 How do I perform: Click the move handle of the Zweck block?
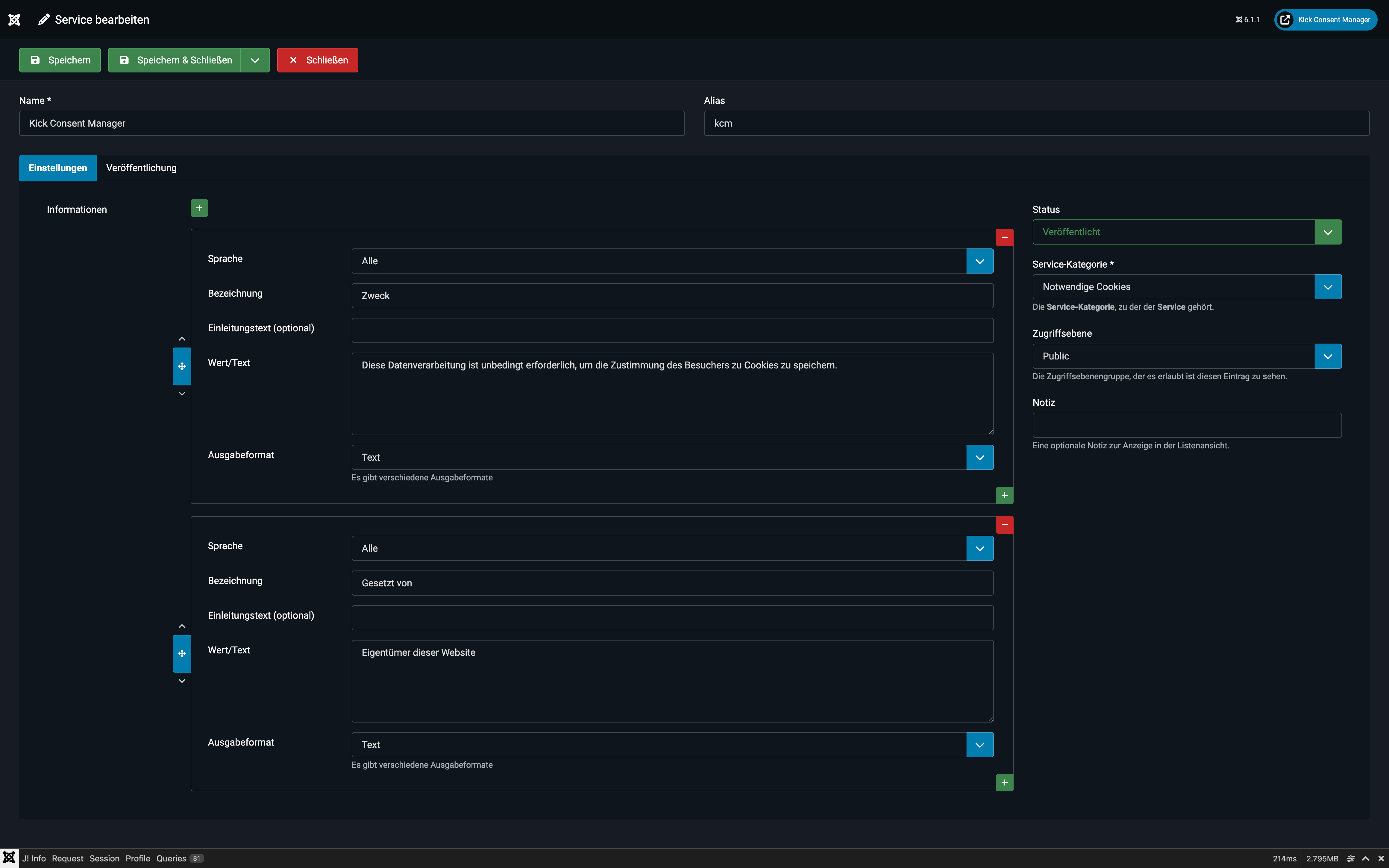click(182, 366)
